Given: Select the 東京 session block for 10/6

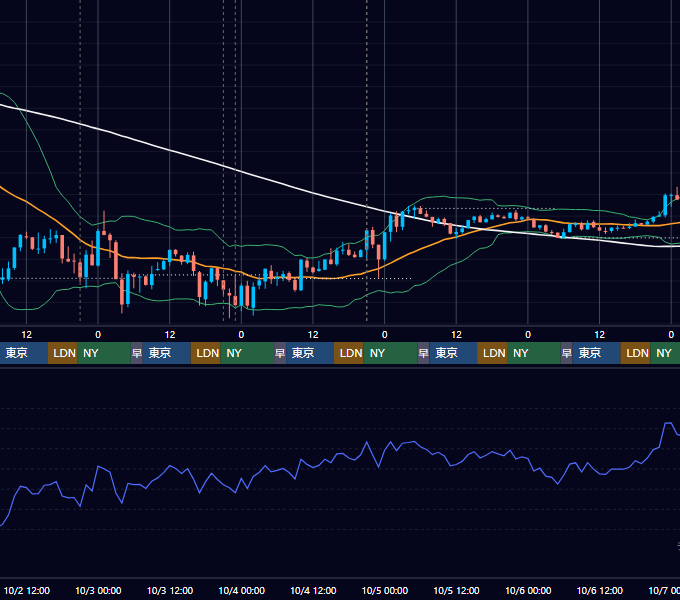Looking at the screenshot, I should coord(596,353).
